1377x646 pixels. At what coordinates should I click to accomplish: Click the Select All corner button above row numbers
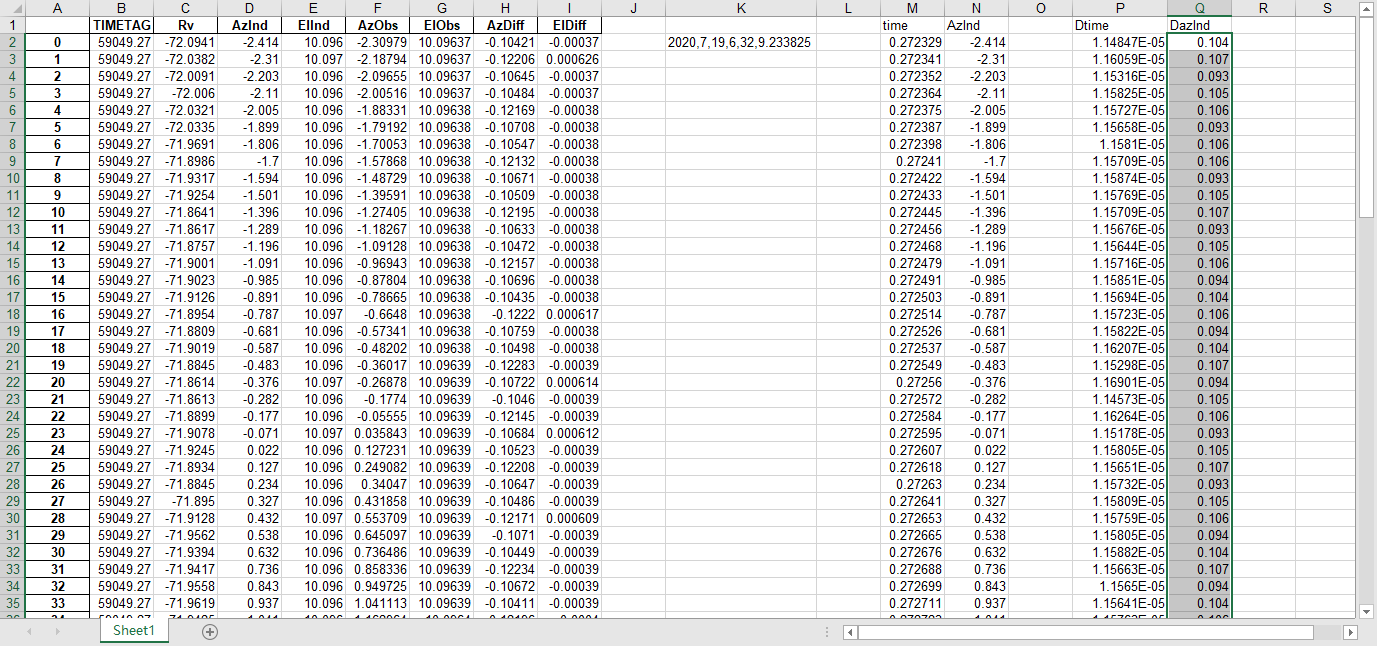pos(11,9)
